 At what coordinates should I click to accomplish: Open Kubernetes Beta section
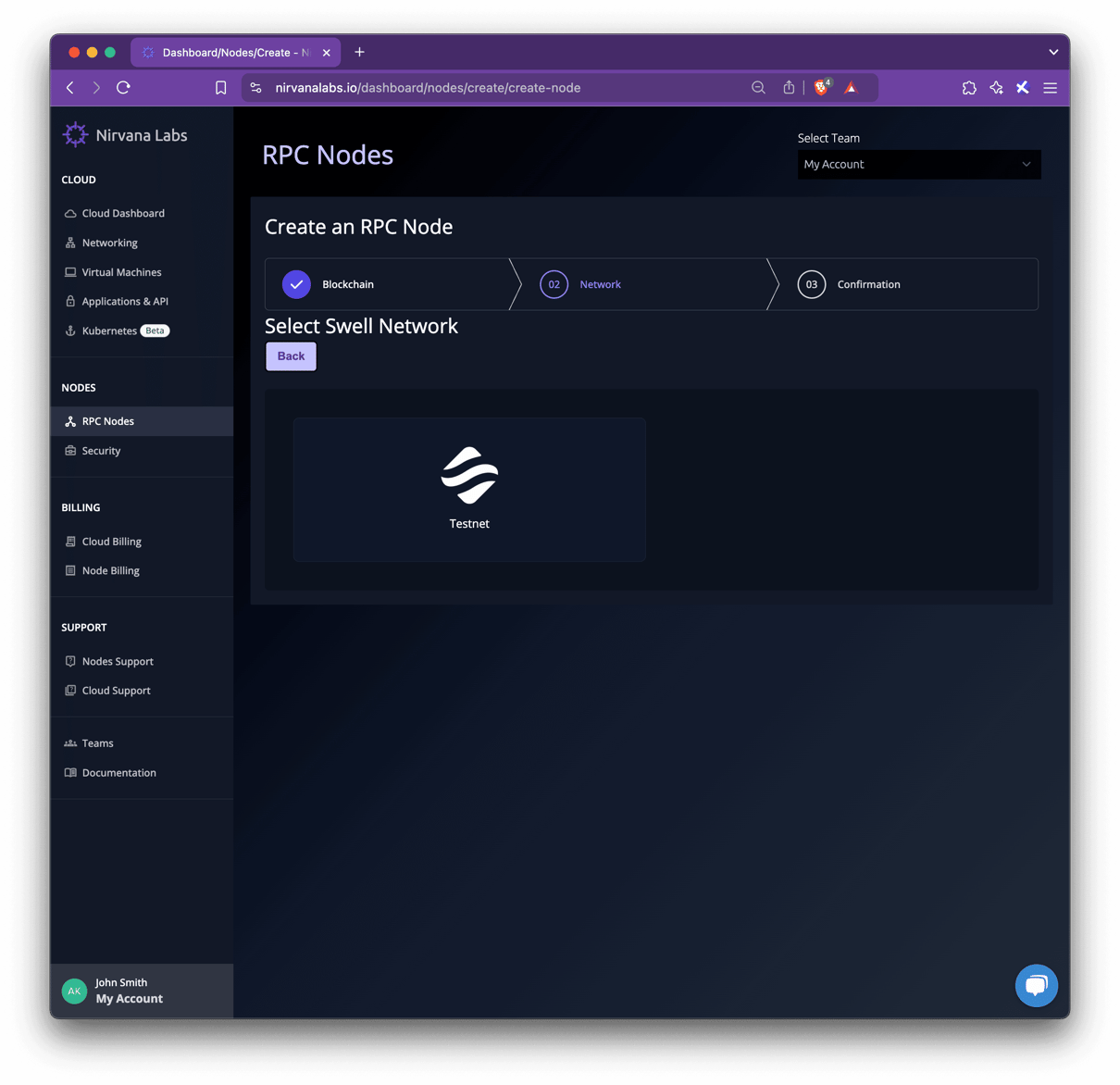point(125,330)
